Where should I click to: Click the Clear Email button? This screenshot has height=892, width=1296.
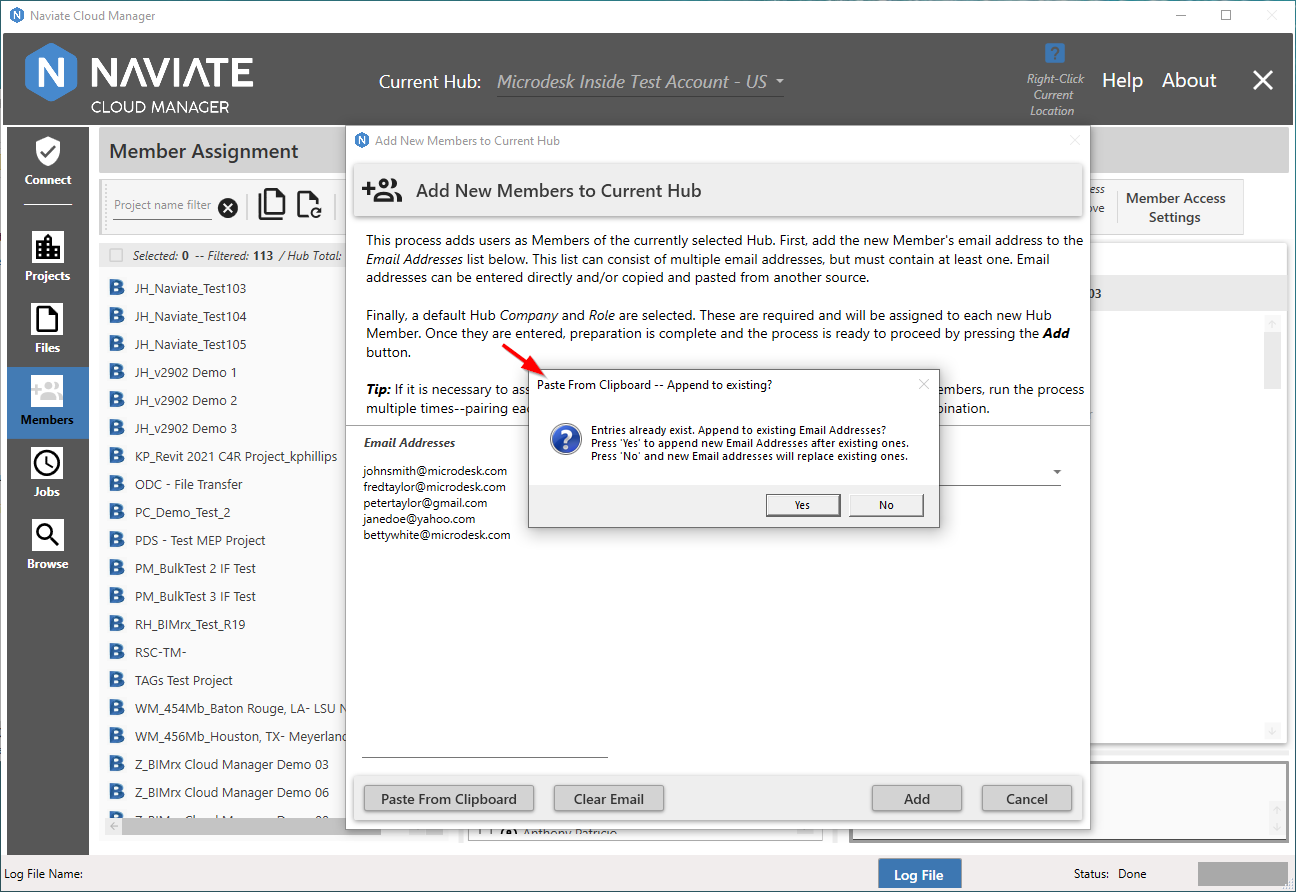609,799
